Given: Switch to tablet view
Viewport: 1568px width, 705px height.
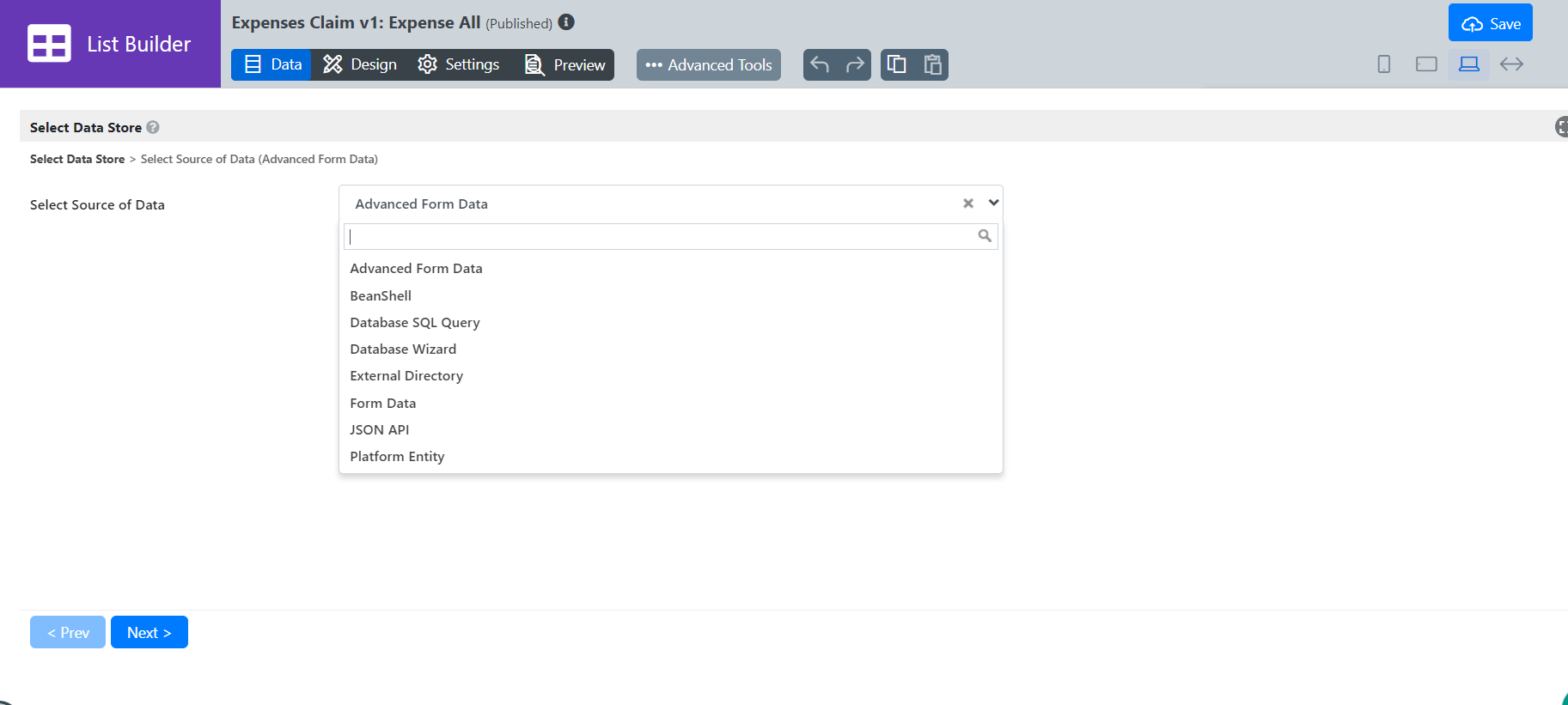Looking at the screenshot, I should pos(1426,64).
